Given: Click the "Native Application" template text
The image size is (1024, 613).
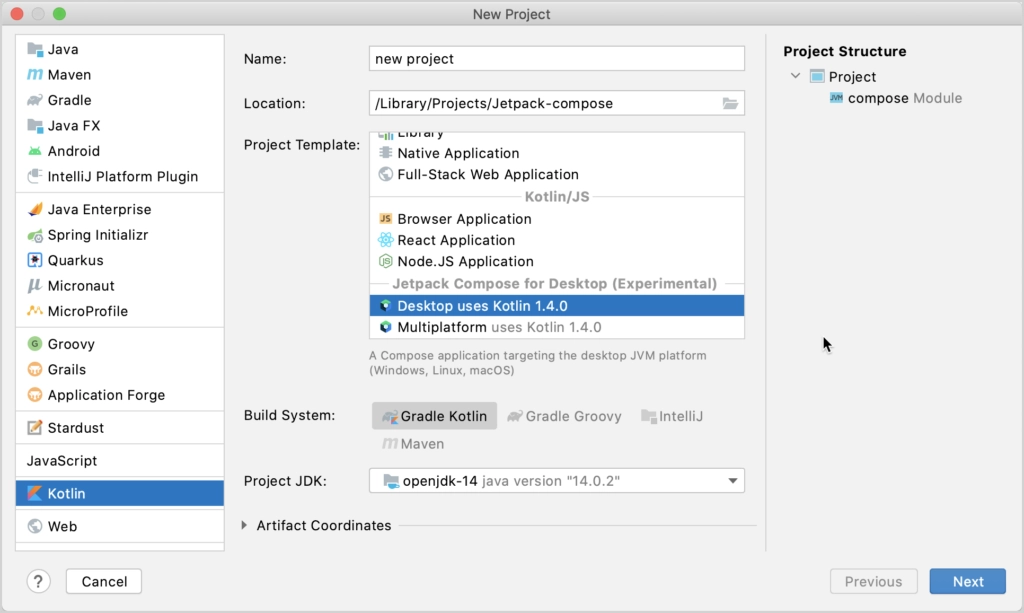Looking at the screenshot, I should coord(458,153).
